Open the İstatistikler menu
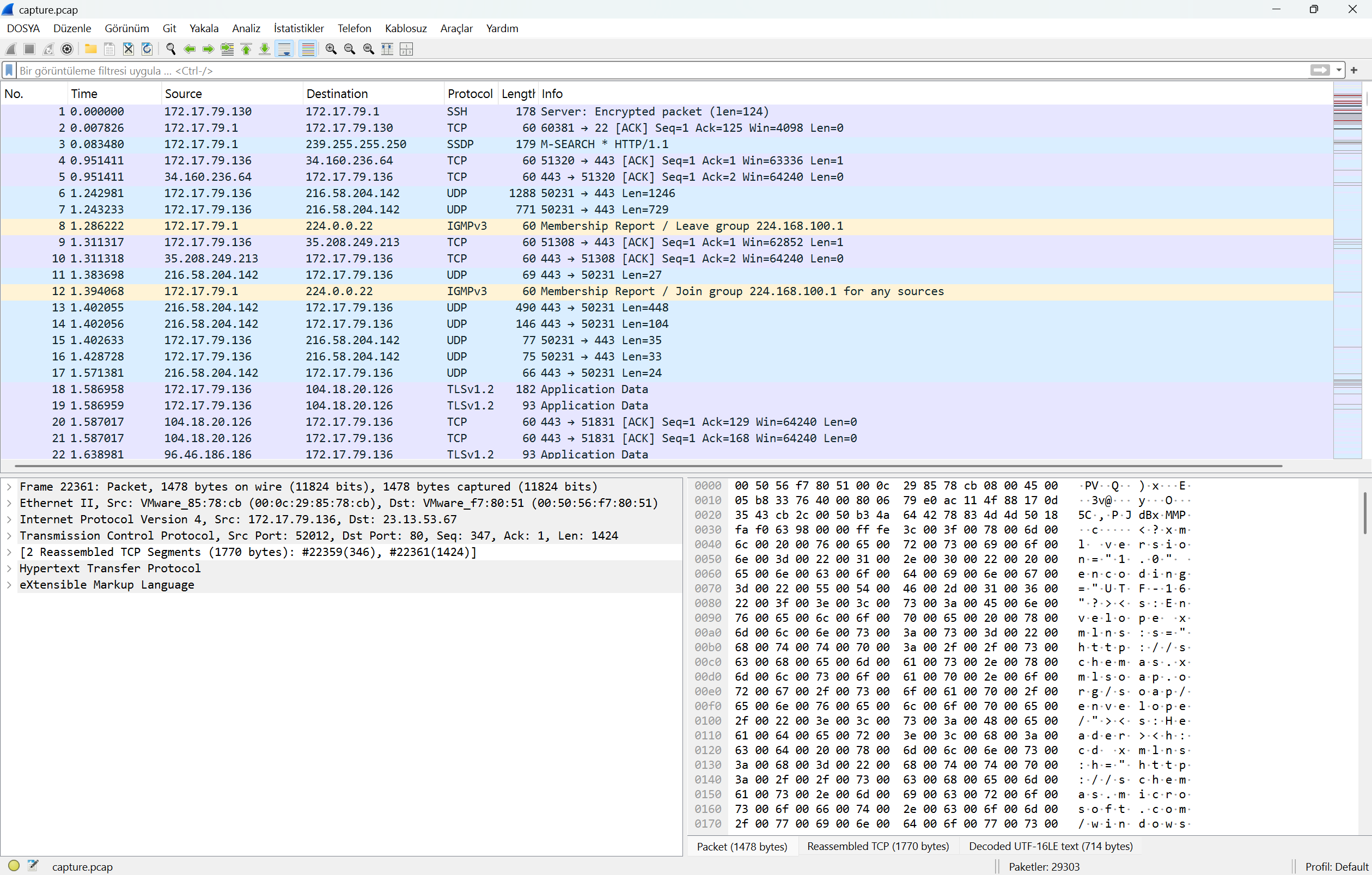The height and width of the screenshot is (875, 1372). coord(298,28)
